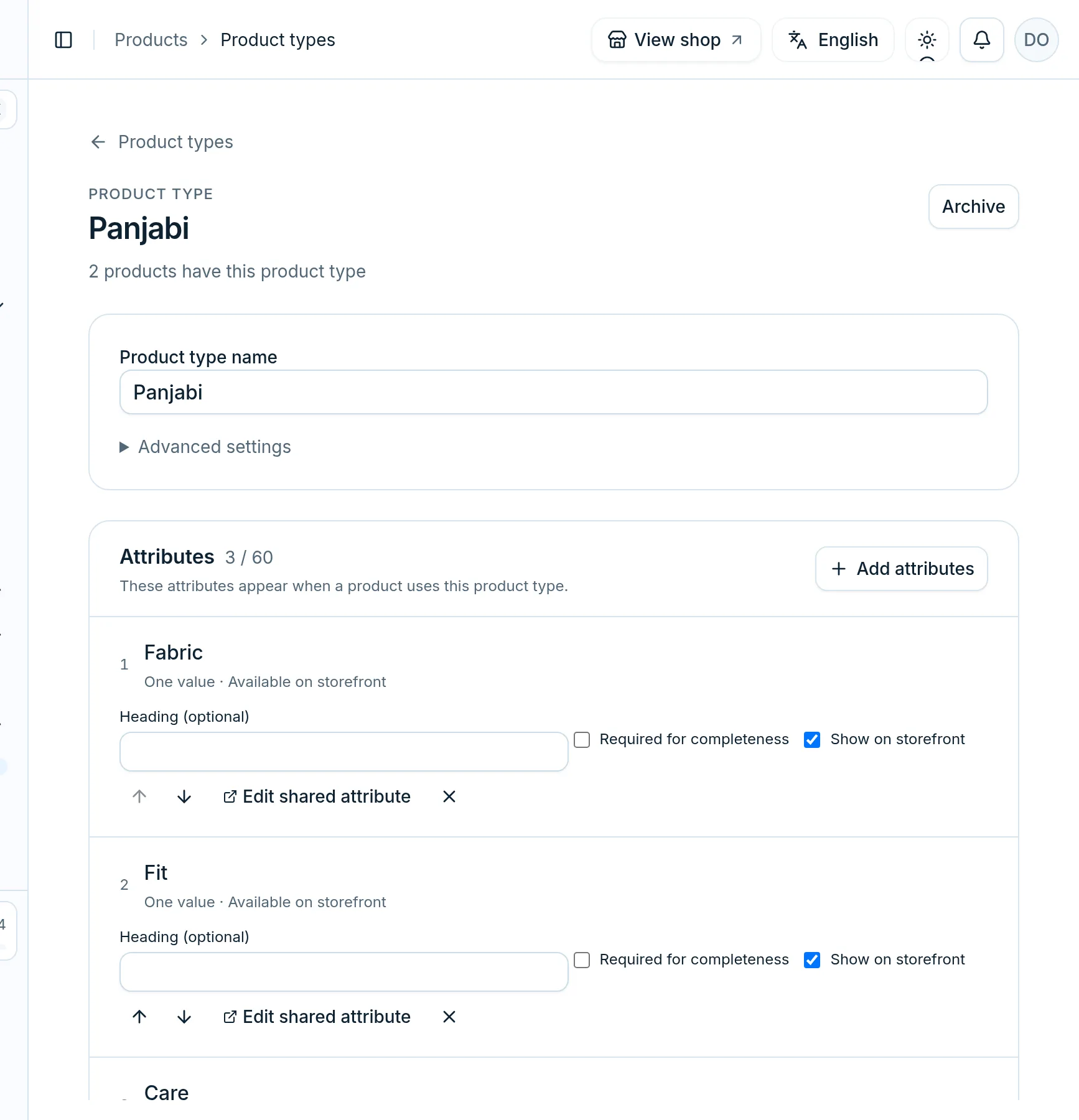Uncheck Show on storefront for Fit
Screen dimensions: 1079x1120
point(812,959)
